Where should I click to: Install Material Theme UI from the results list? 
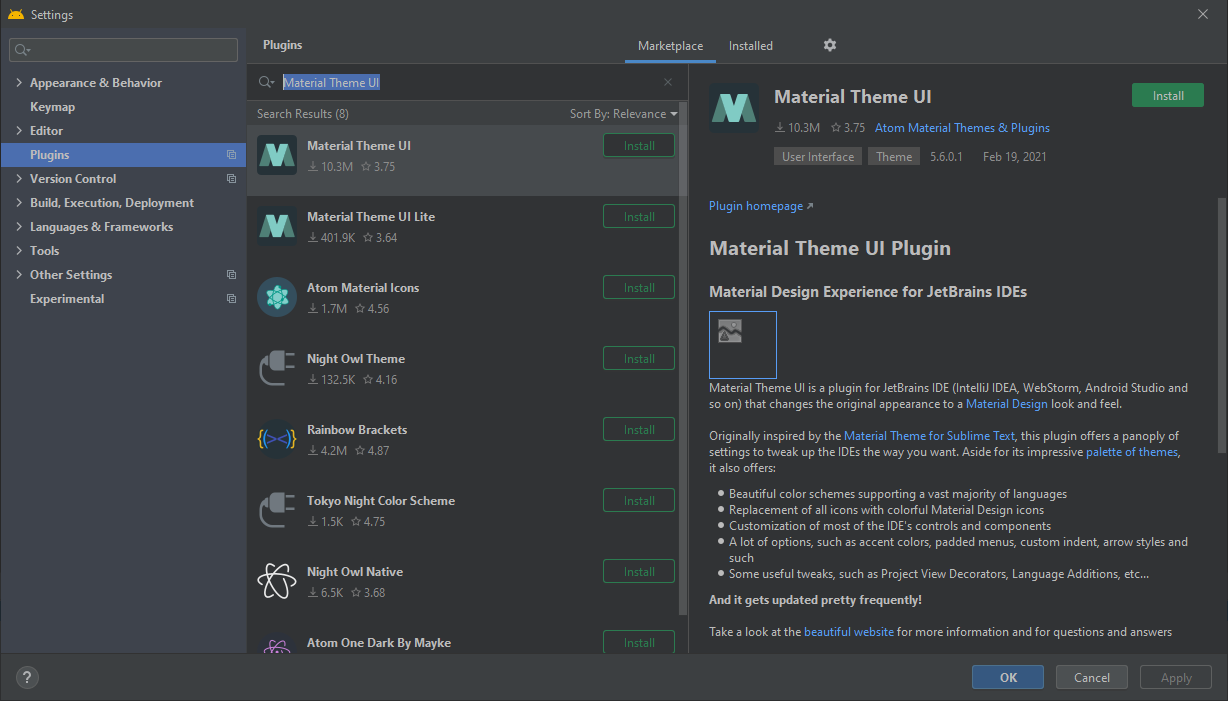[x=639, y=146]
